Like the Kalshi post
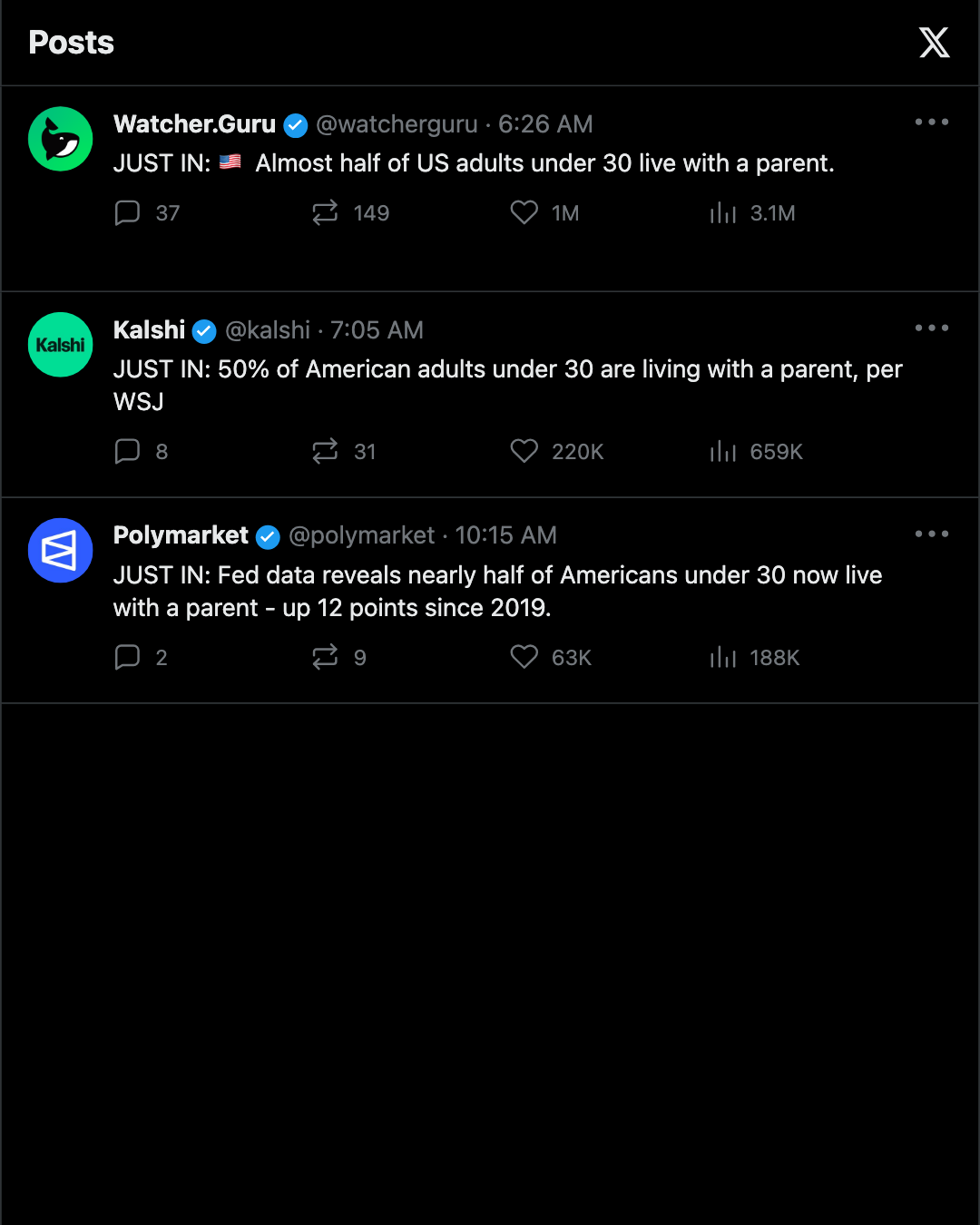 pos(524,451)
